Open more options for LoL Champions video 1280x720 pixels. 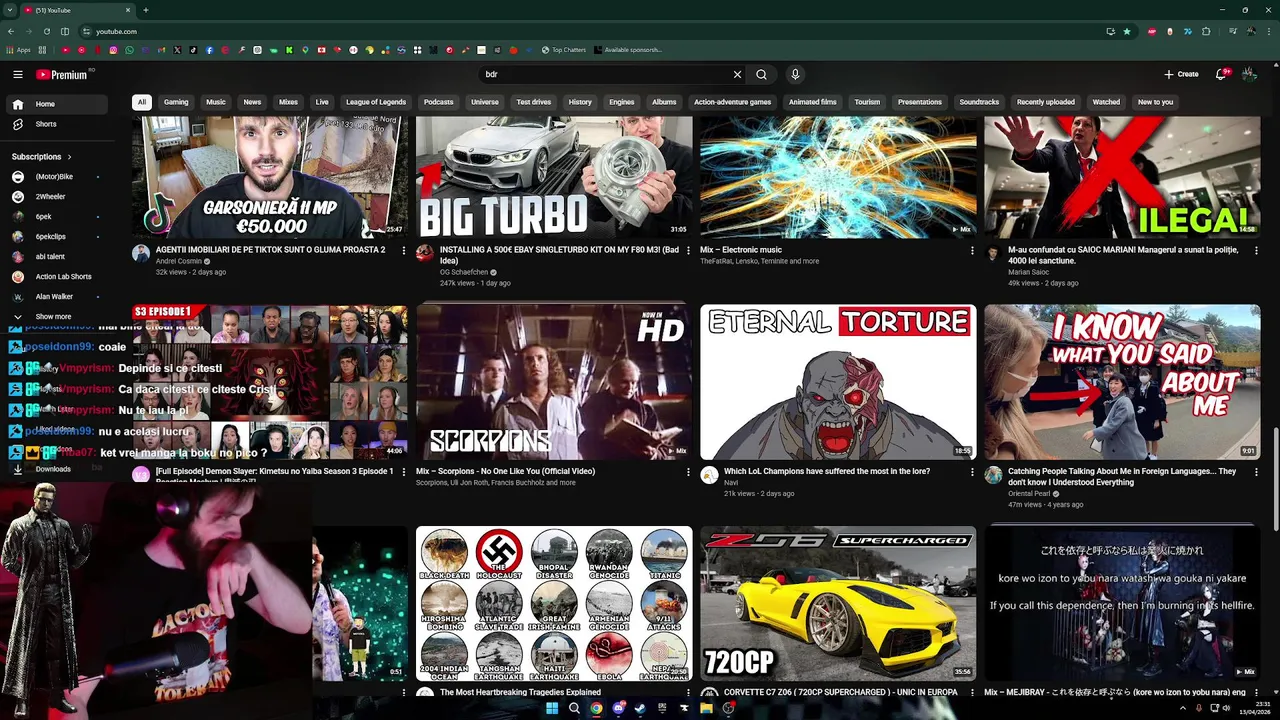(972, 472)
